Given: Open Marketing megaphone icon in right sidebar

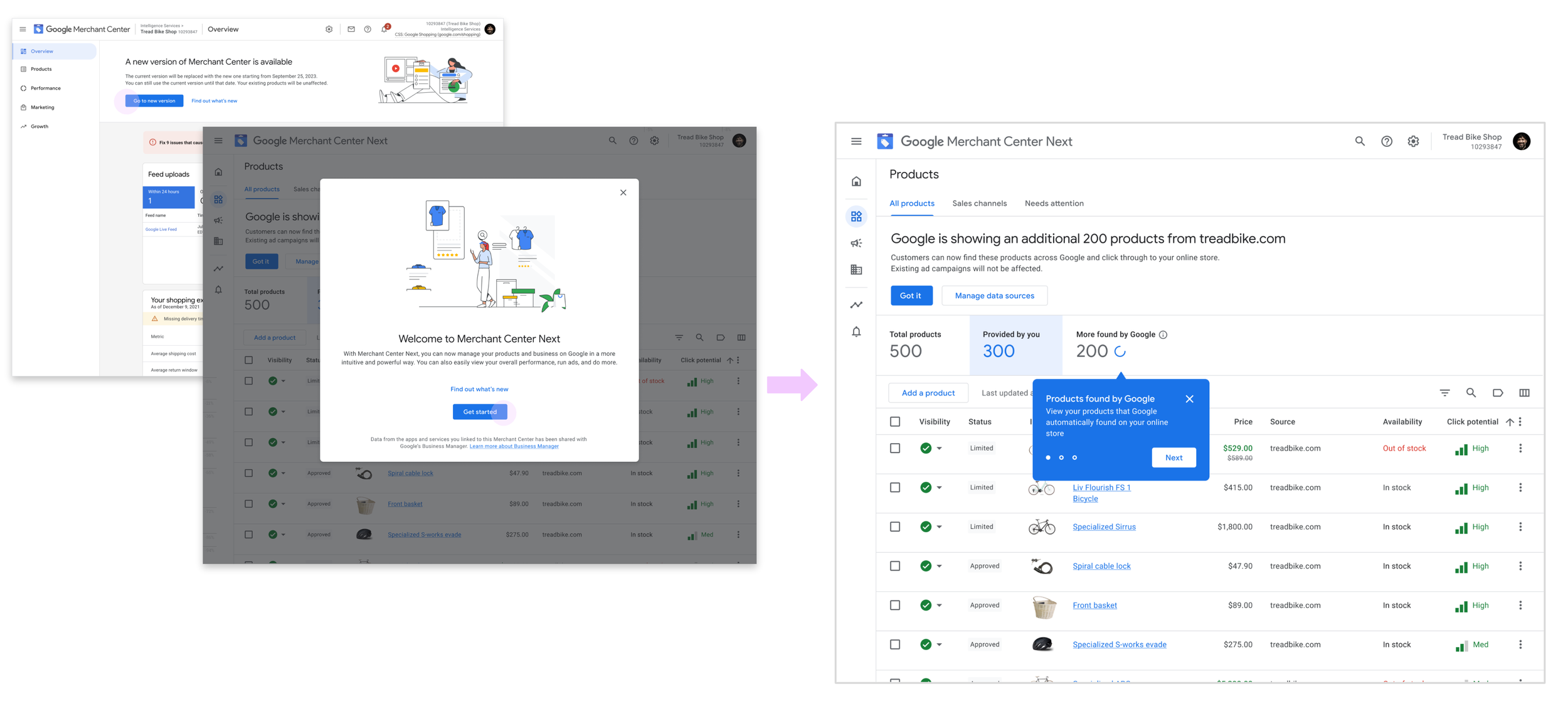Looking at the screenshot, I should point(856,243).
